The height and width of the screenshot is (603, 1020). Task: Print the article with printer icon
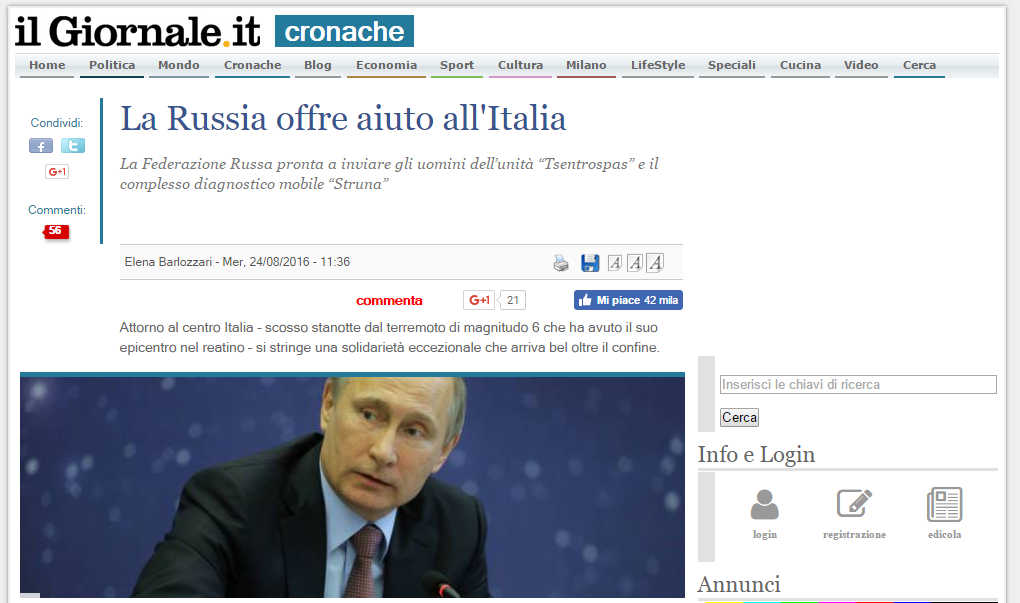point(560,263)
